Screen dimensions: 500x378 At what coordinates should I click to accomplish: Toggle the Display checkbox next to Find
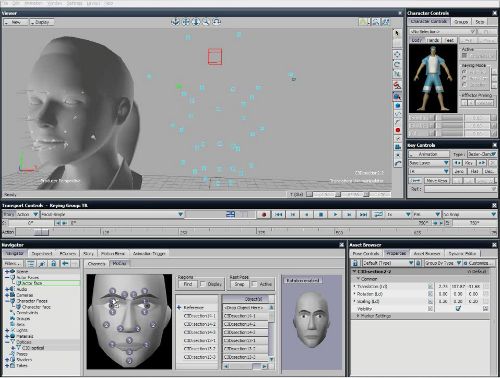[x=202, y=284]
